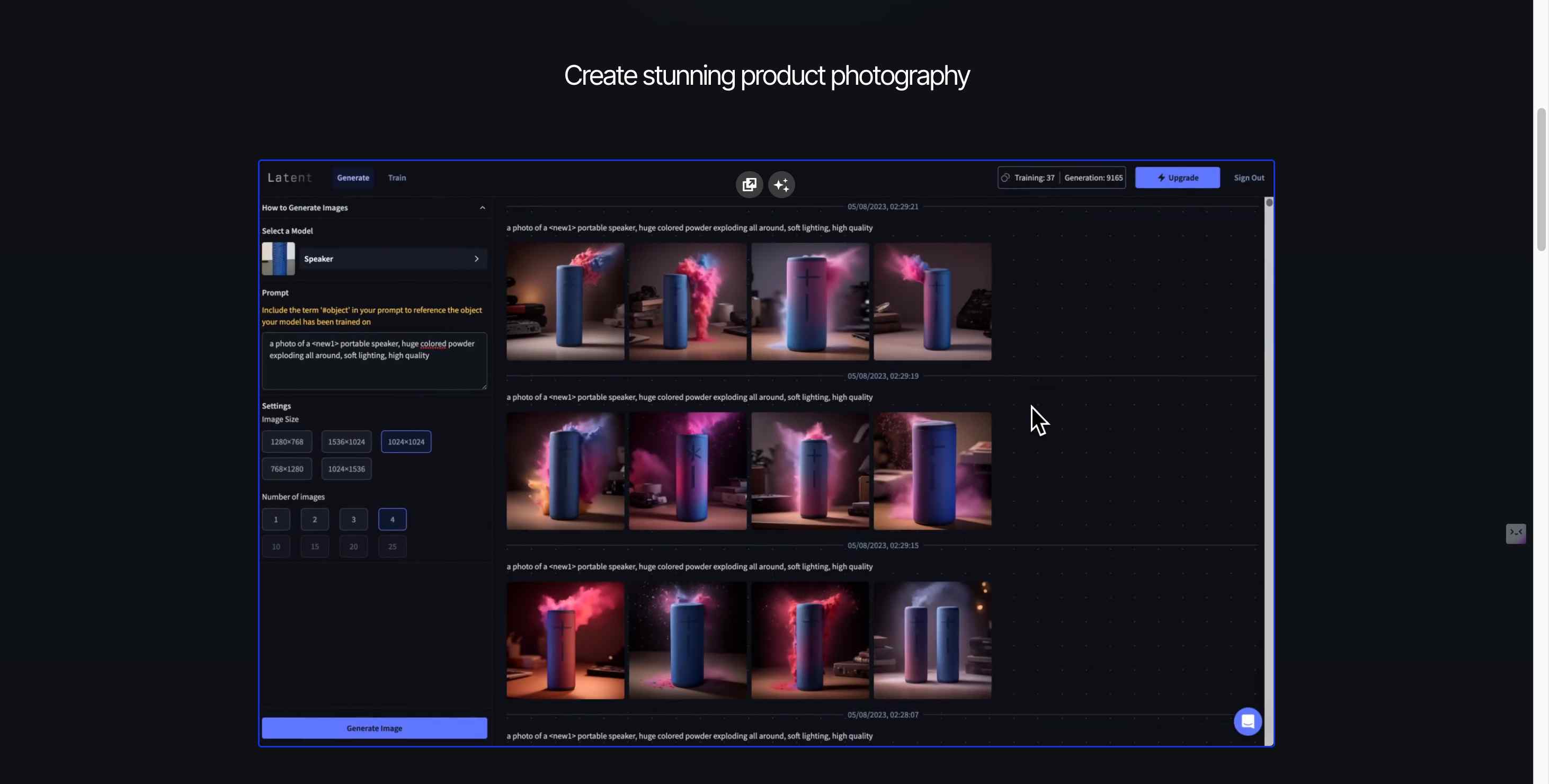The height and width of the screenshot is (784, 1549).
Task: Switch to the Generate tab
Action: [x=353, y=177]
